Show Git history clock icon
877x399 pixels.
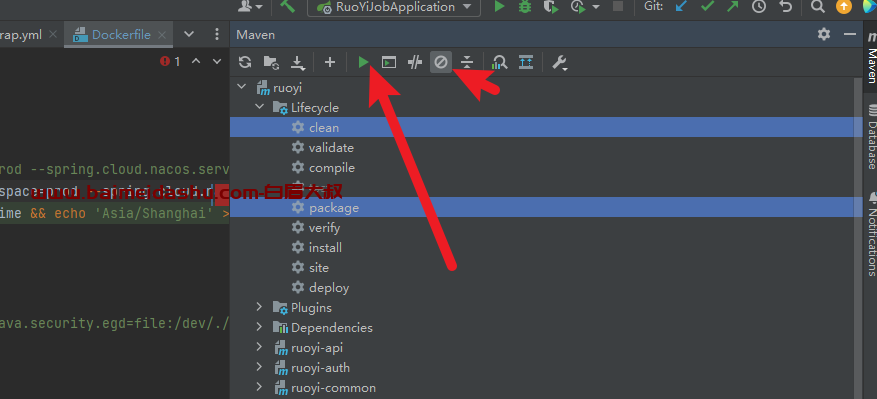[x=759, y=6]
